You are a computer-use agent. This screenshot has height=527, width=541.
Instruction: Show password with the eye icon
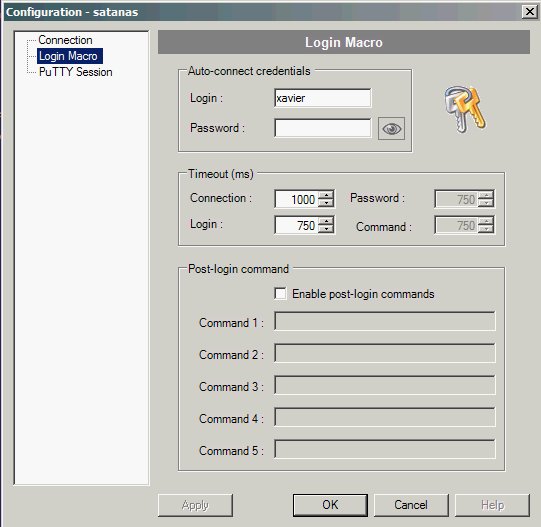[391, 129]
